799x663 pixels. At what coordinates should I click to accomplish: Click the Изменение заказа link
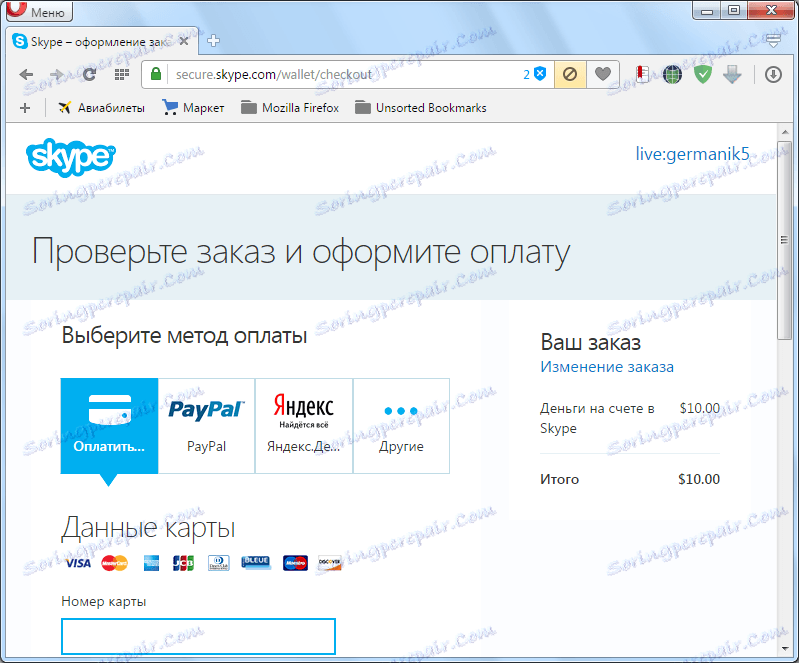(607, 367)
